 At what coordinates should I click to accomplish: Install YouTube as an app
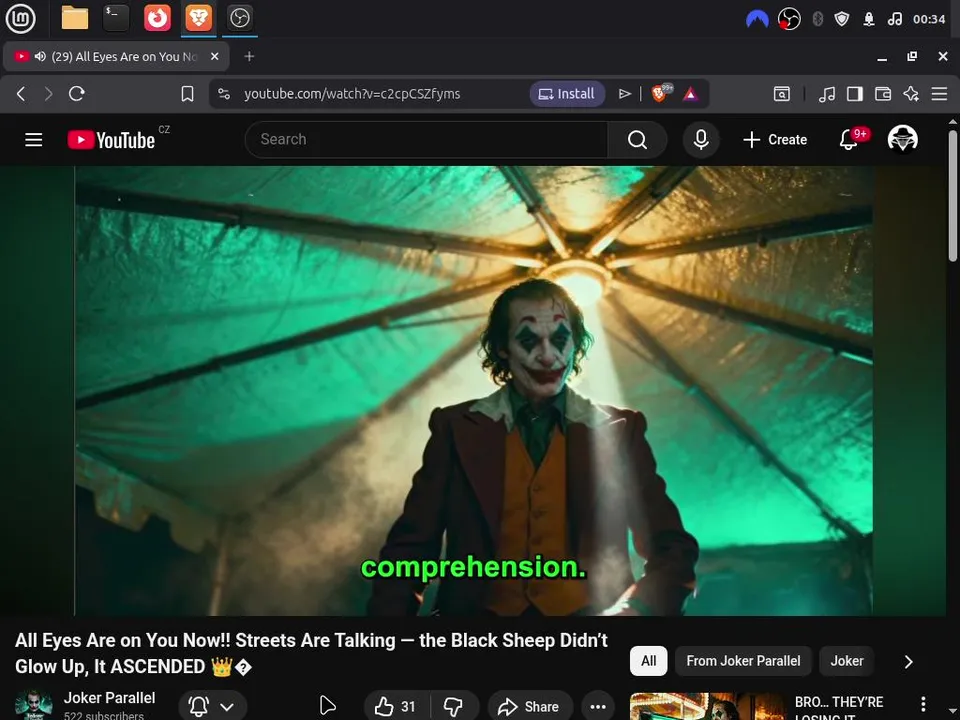pos(566,94)
